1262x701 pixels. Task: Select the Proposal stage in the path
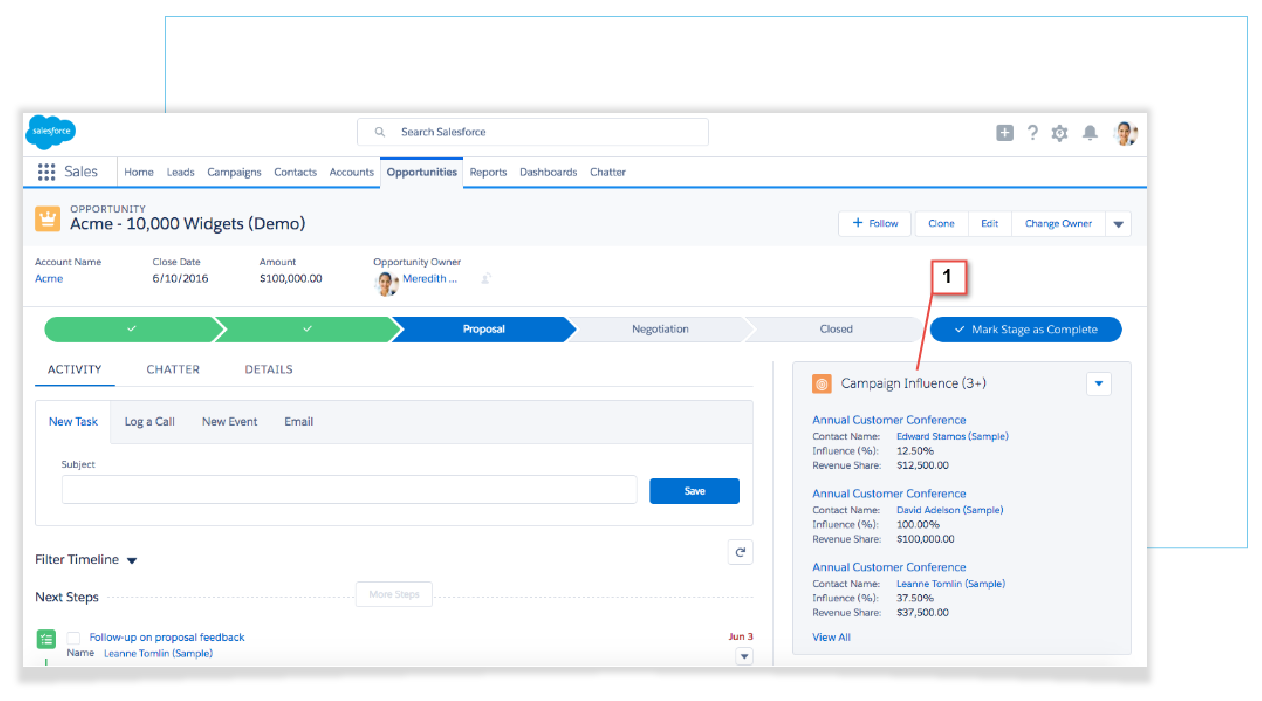484,329
